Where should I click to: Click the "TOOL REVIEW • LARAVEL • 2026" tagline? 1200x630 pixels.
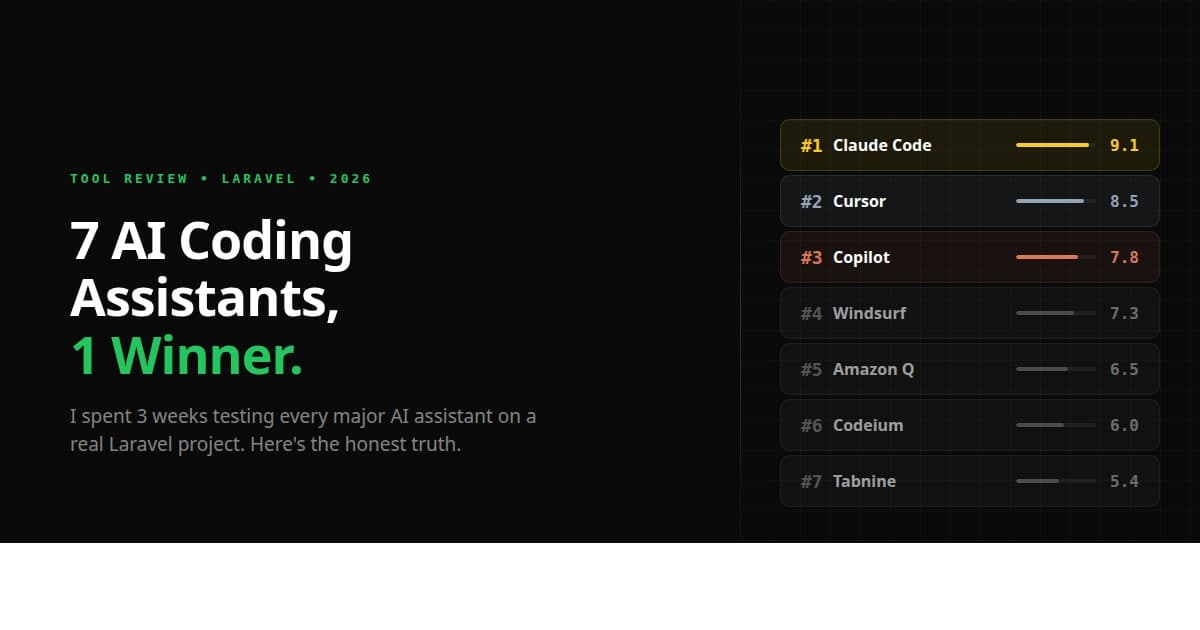coord(220,179)
